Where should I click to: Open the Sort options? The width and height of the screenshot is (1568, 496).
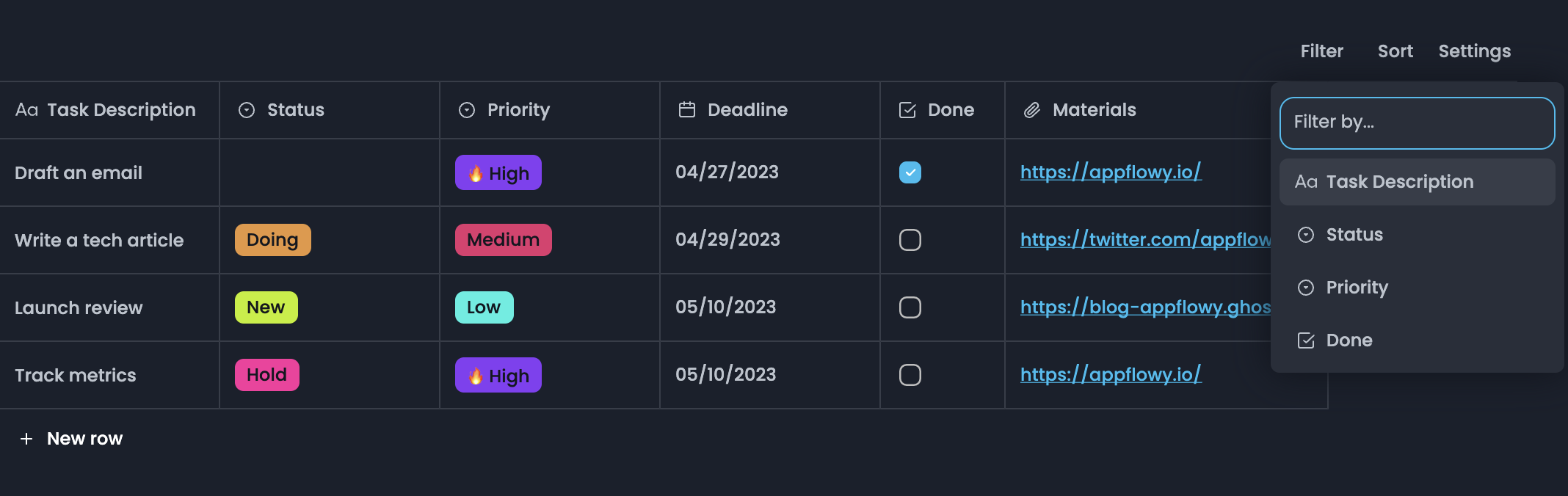point(1395,51)
